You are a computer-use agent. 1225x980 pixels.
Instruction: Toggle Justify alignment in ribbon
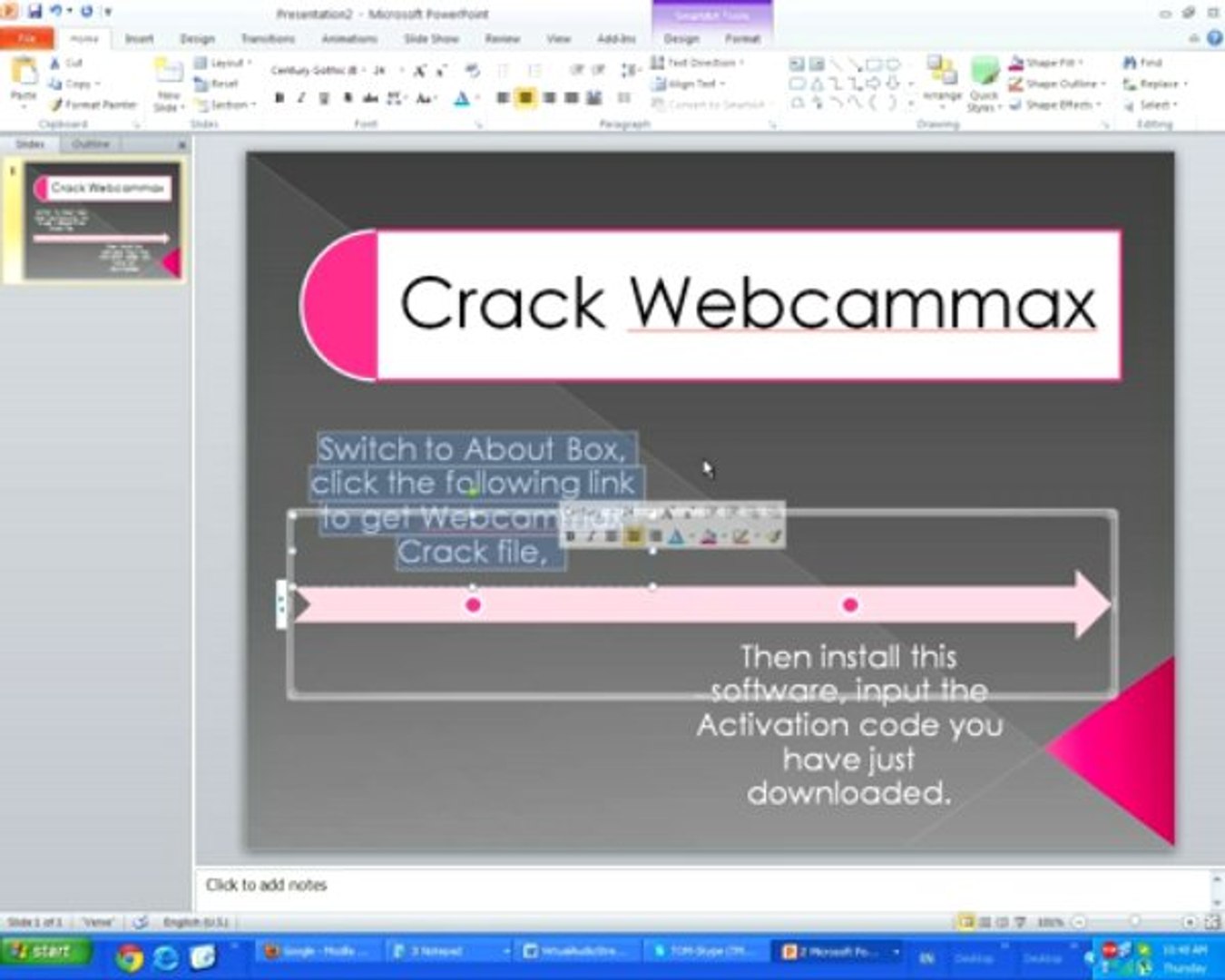[572, 98]
